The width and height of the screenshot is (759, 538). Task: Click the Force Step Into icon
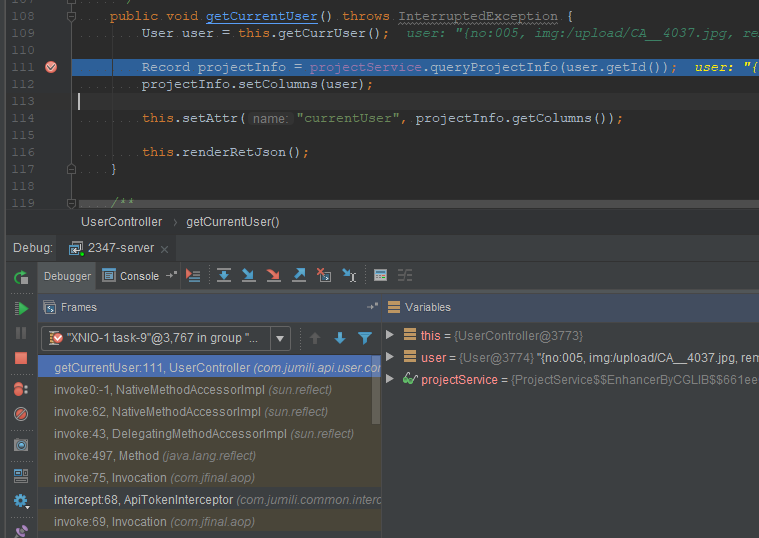273,275
